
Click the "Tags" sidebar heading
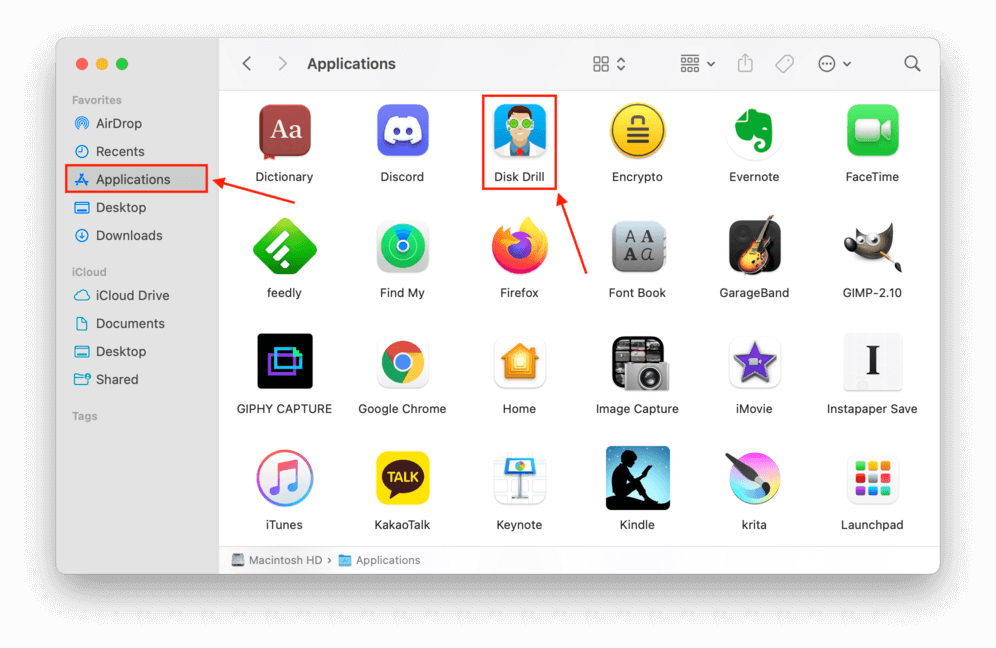[x=84, y=416]
